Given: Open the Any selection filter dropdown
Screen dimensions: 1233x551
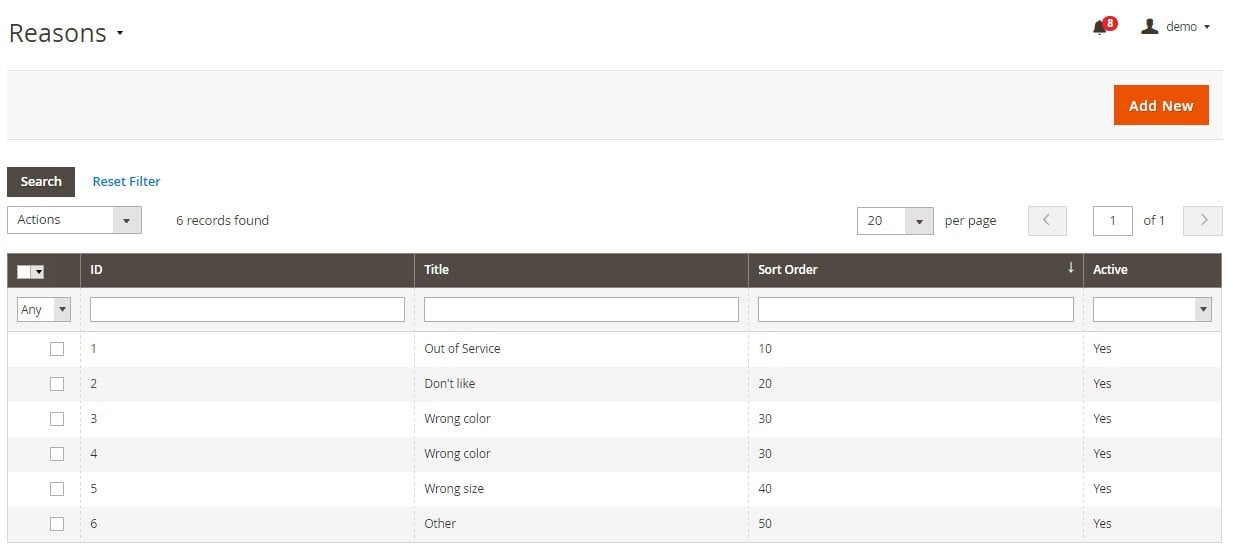Looking at the screenshot, I should (44, 310).
